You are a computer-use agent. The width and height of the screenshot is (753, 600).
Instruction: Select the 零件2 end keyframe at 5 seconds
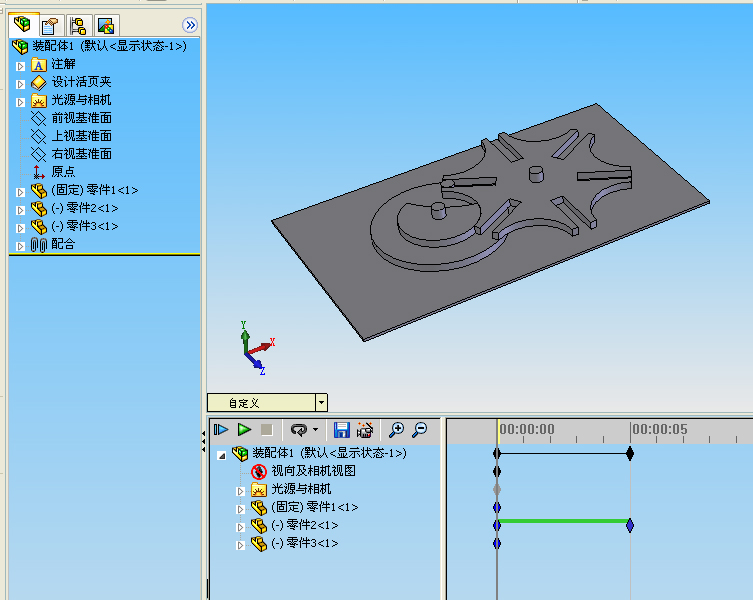click(x=630, y=526)
